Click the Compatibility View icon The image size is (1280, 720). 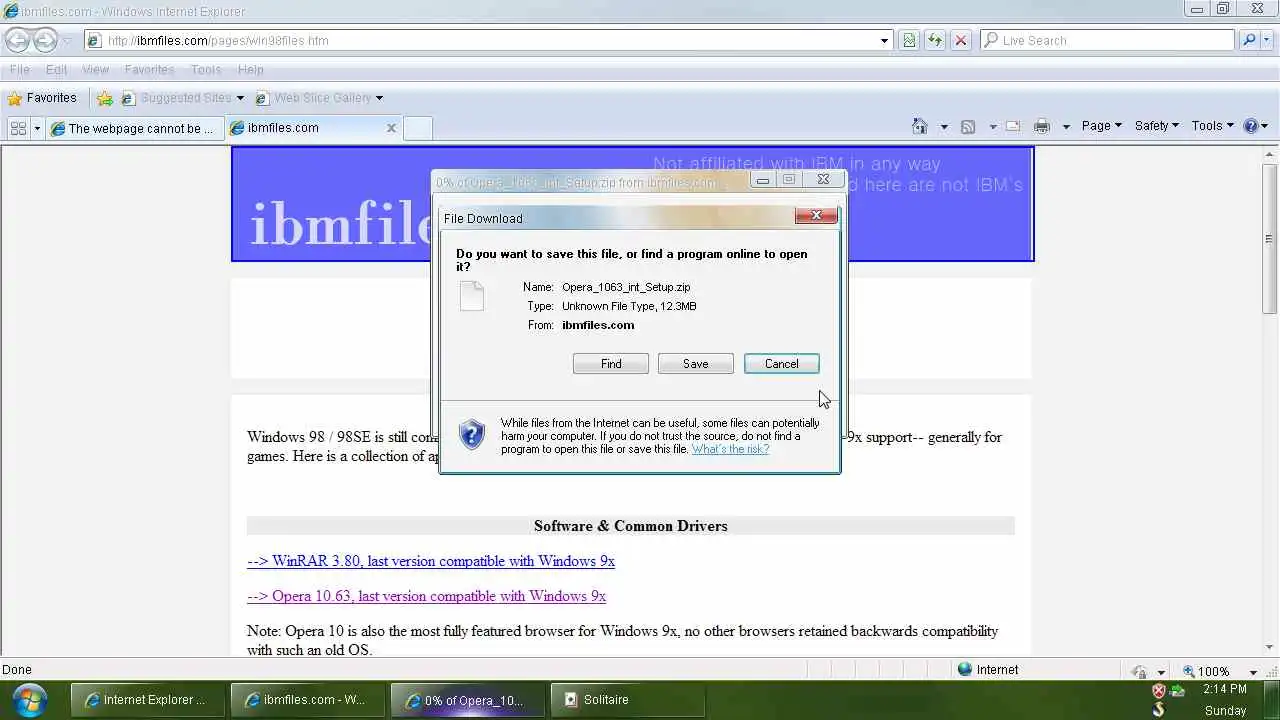(x=909, y=41)
